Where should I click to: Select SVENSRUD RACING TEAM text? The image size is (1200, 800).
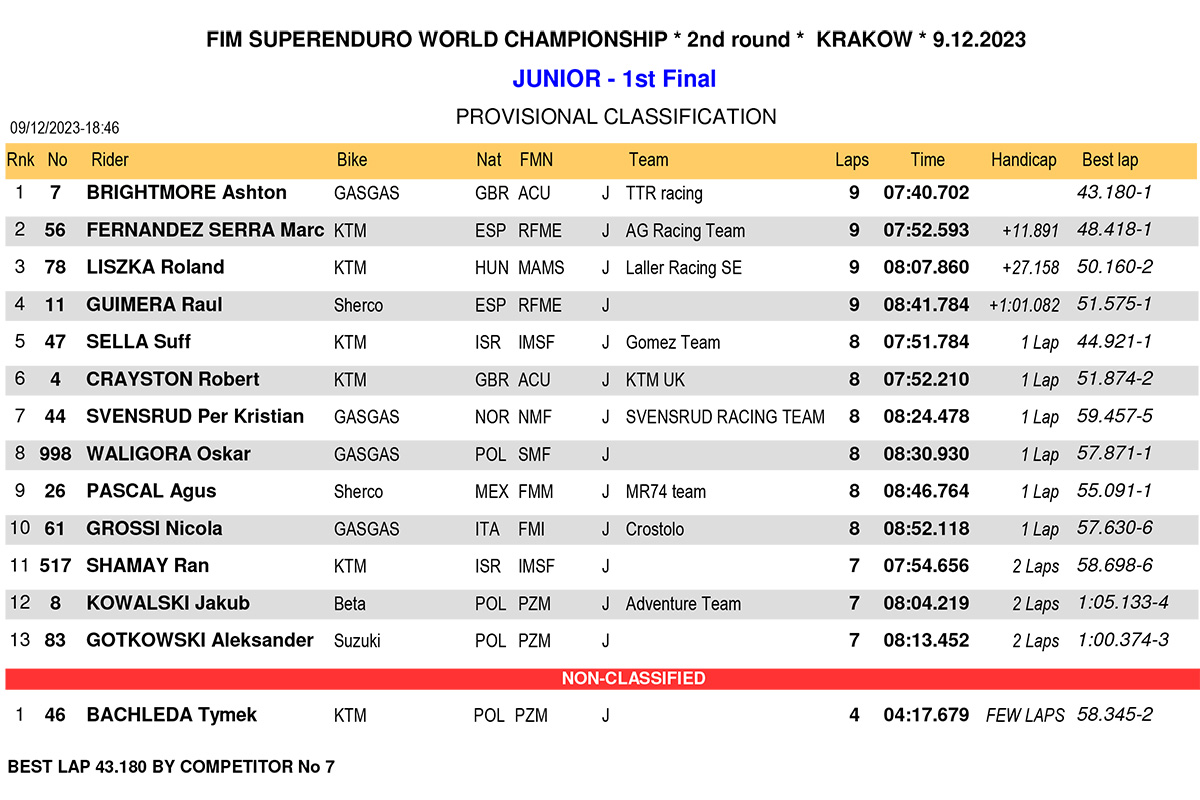725,417
